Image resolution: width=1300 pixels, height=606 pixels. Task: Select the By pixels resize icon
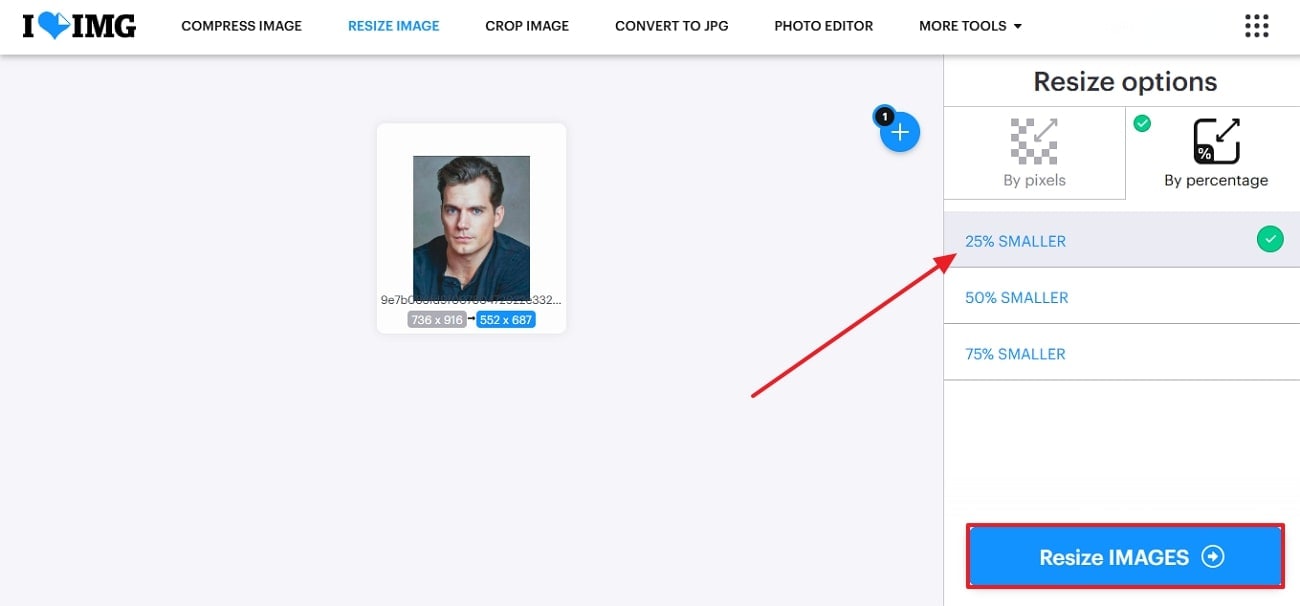[x=1034, y=142]
